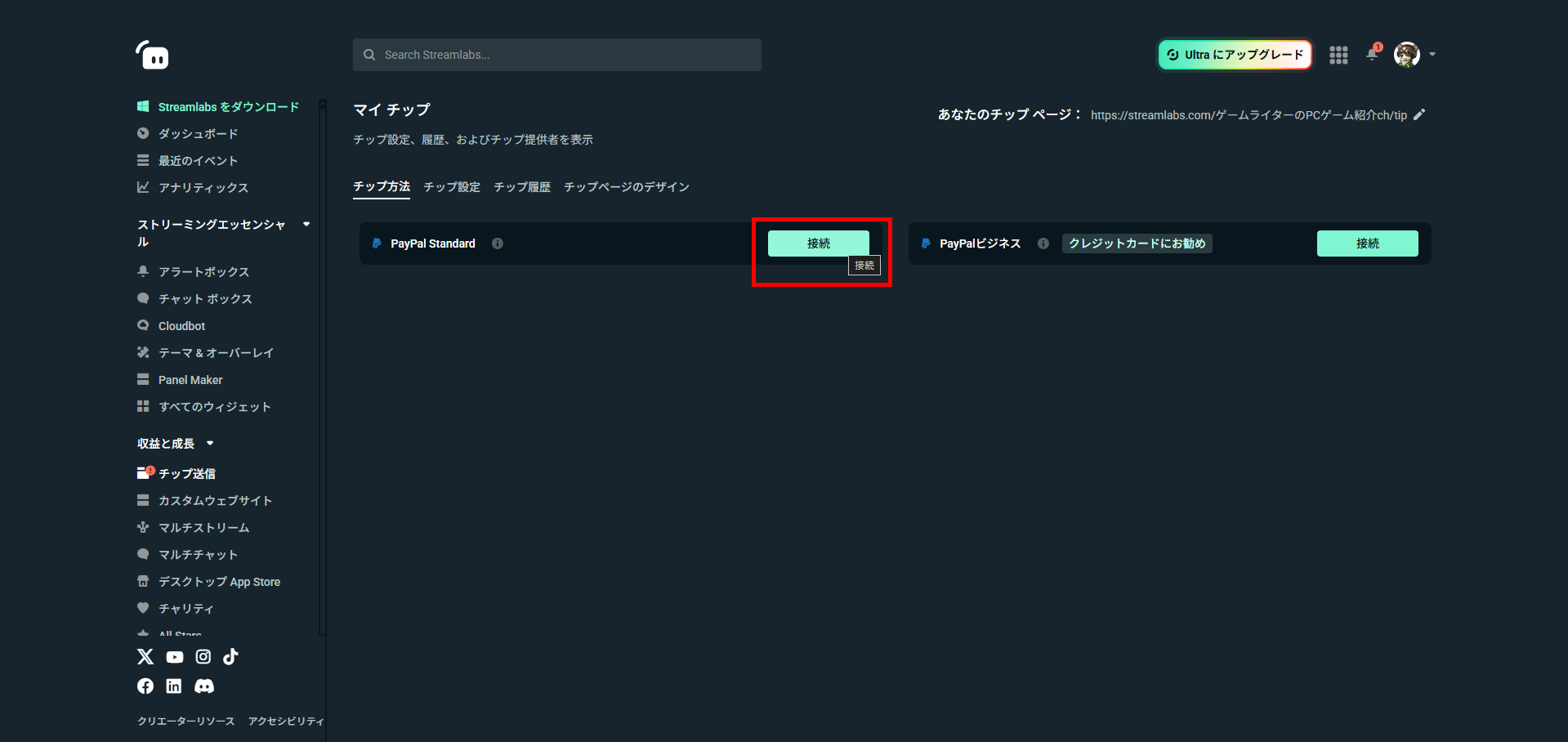Open the LinkedIn social icon
This screenshot has width=1568, height=742.
(x=174, y=686)
